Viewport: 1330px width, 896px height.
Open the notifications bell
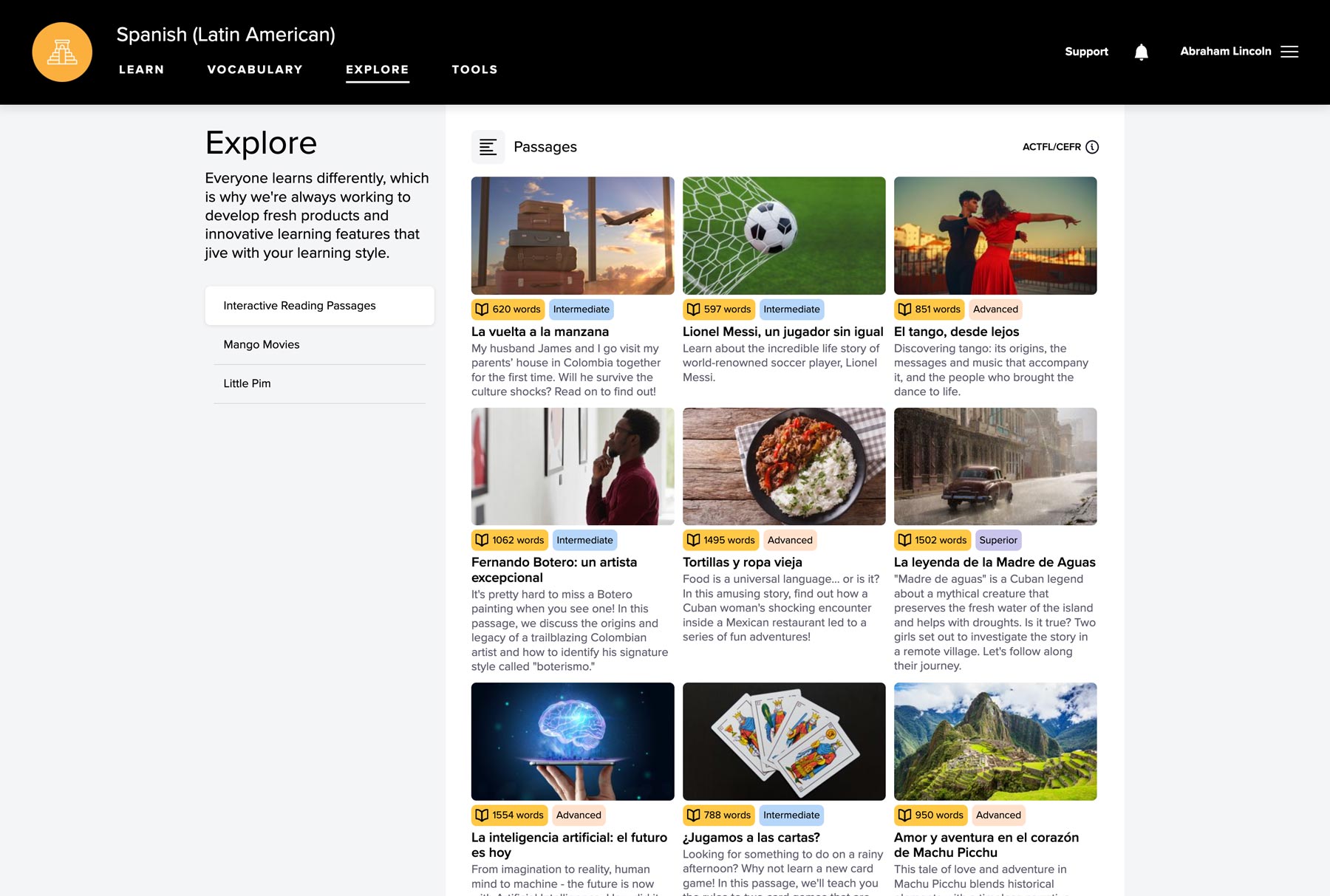pos(1141,52)
